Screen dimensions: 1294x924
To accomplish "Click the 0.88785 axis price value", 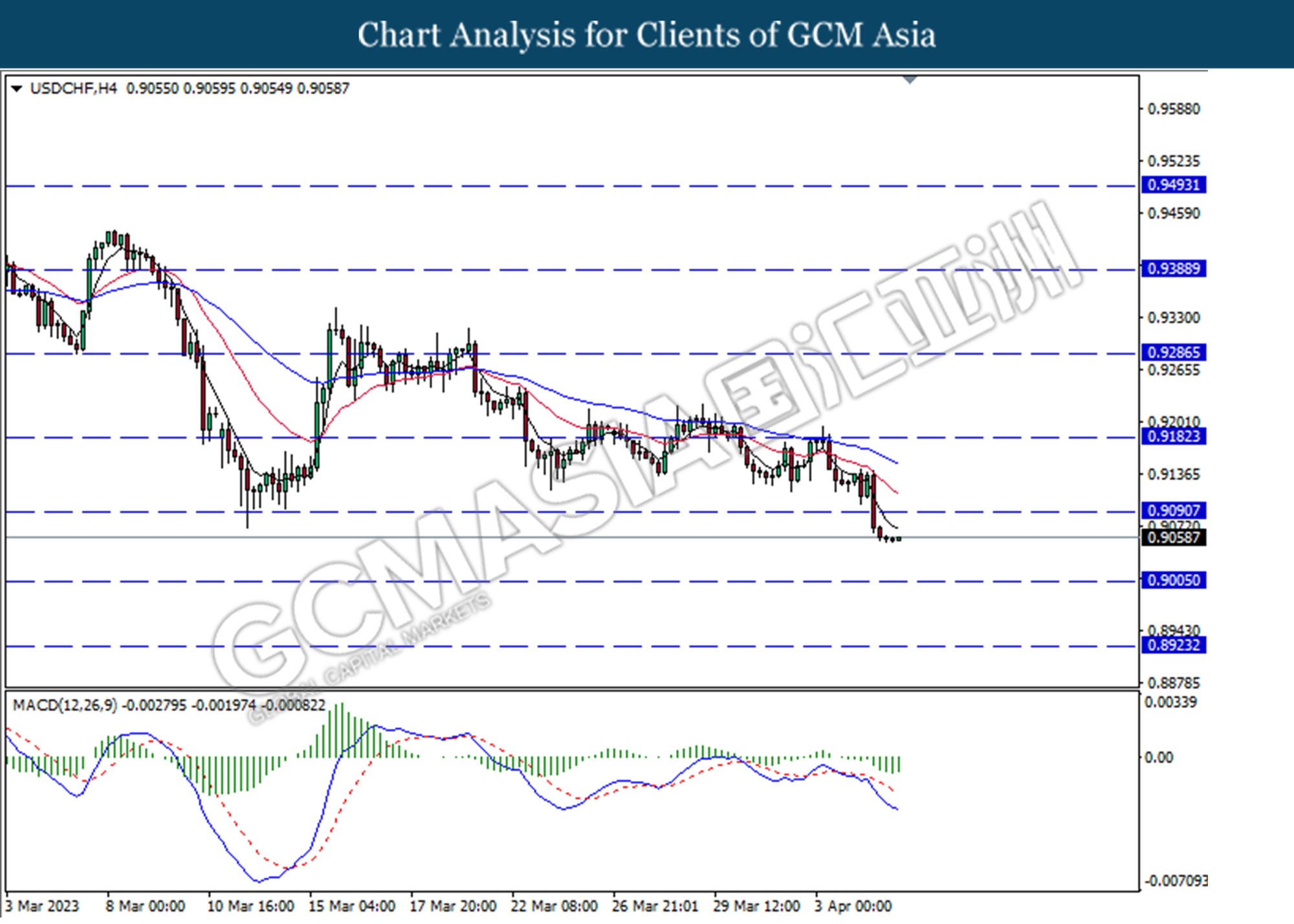I will click(1174, 683).
